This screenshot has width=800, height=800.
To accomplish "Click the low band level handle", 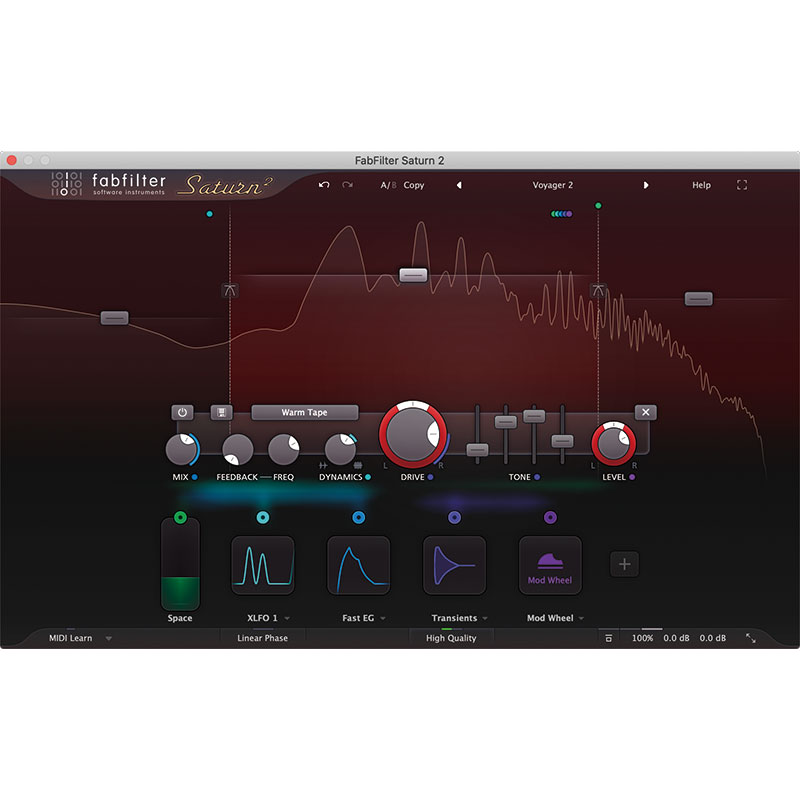I will tap(114, 318).
